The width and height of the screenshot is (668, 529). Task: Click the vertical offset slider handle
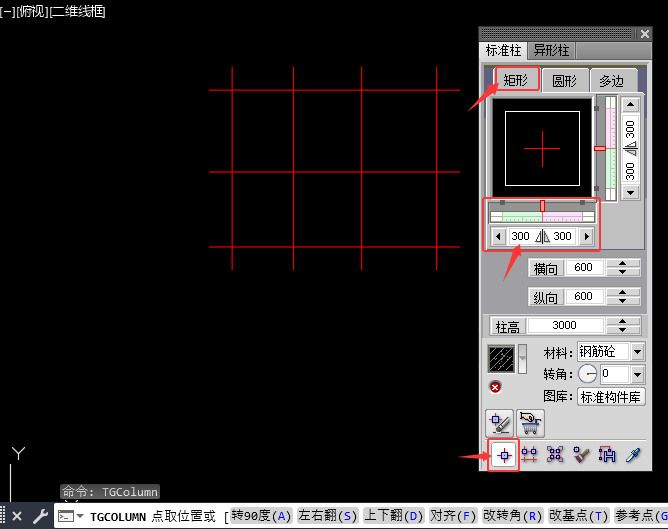pyautogui.click(x=600, y=148)
